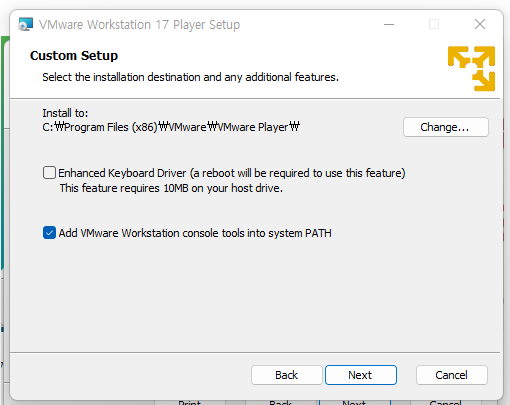
Task: Click the yellow VMware arrows logo
Action: (471, 69)
